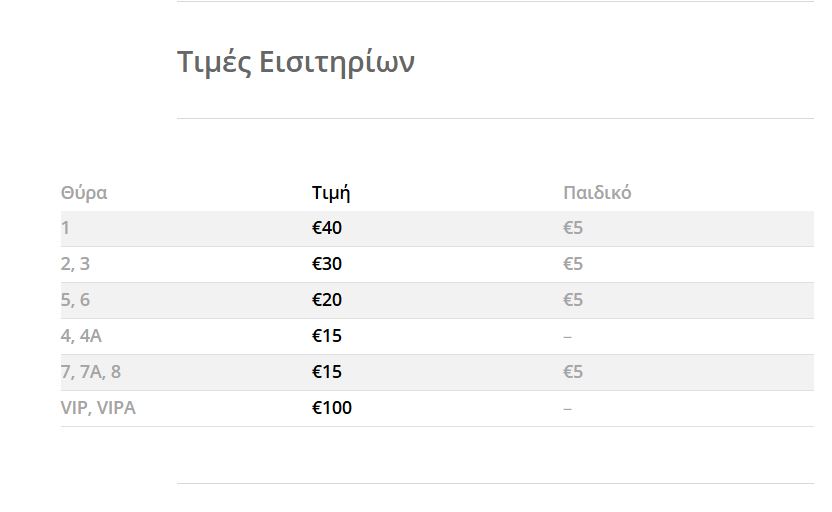Viewport: 832px width, 512px height.
Task: Click child price €5 for gates 2, 3
Action: pyautogui.click(x=573, y=264)
